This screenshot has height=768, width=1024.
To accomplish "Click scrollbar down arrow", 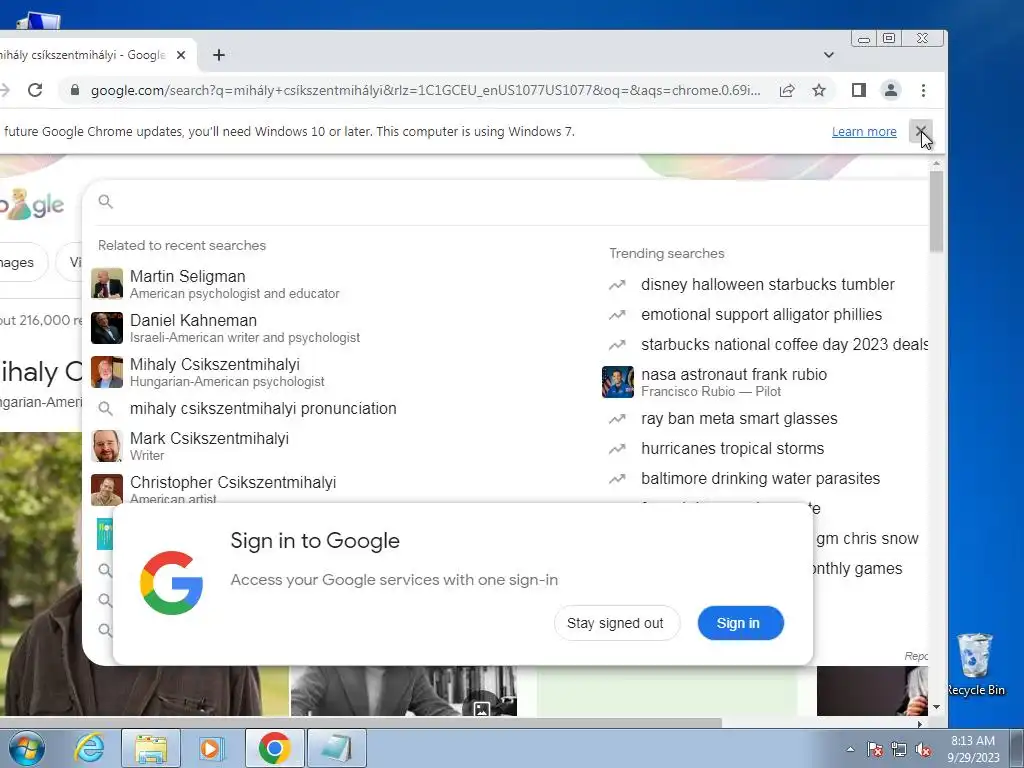I will [936, 707].
